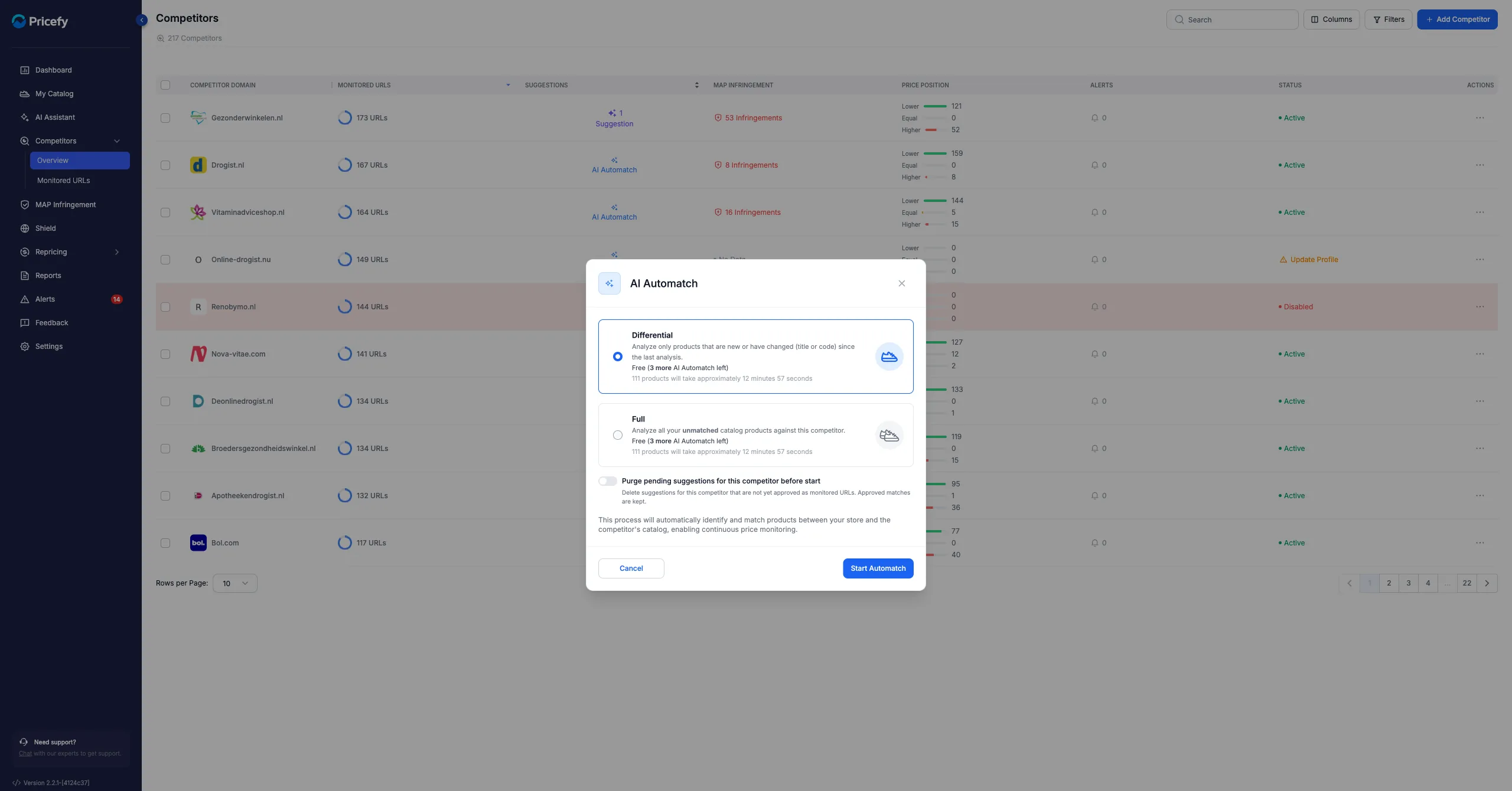Select the Overview submenu item
This screenshot has height=791, width=1512.
click(80, 161)
